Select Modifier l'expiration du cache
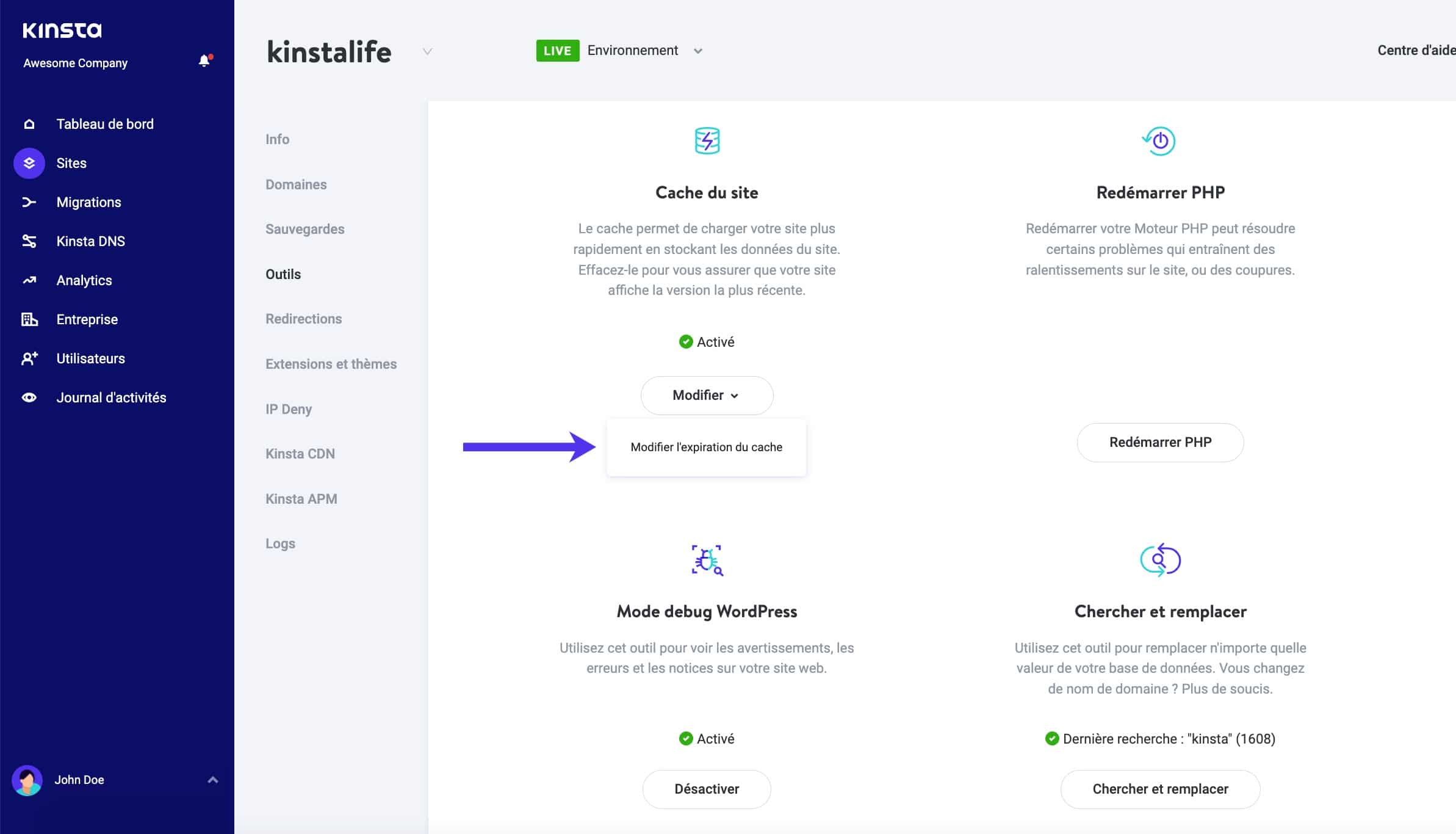Screen dimensions: 1456x834 706,447
